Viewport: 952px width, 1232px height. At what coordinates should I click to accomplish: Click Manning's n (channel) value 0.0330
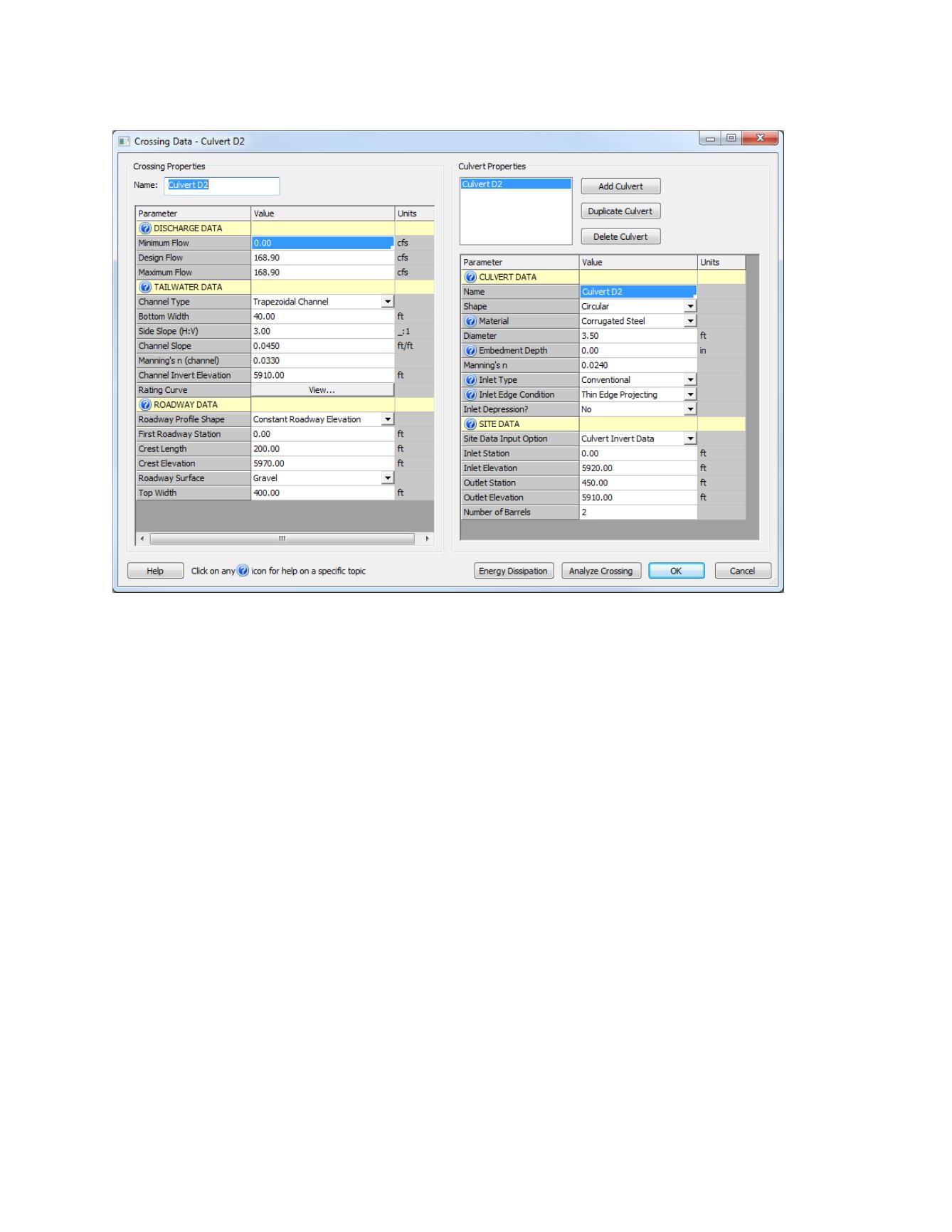(x=322, y=361)
